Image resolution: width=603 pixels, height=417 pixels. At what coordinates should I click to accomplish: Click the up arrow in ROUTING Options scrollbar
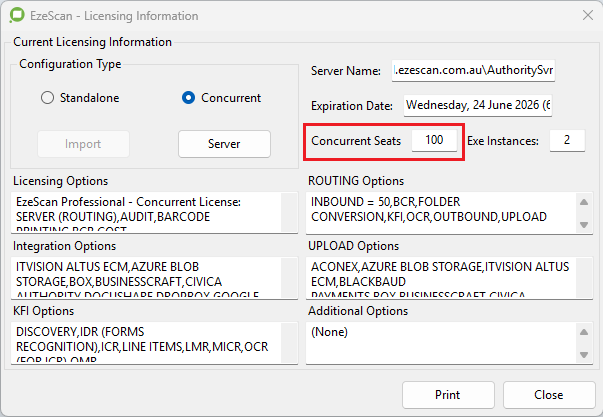pos(584,202)
